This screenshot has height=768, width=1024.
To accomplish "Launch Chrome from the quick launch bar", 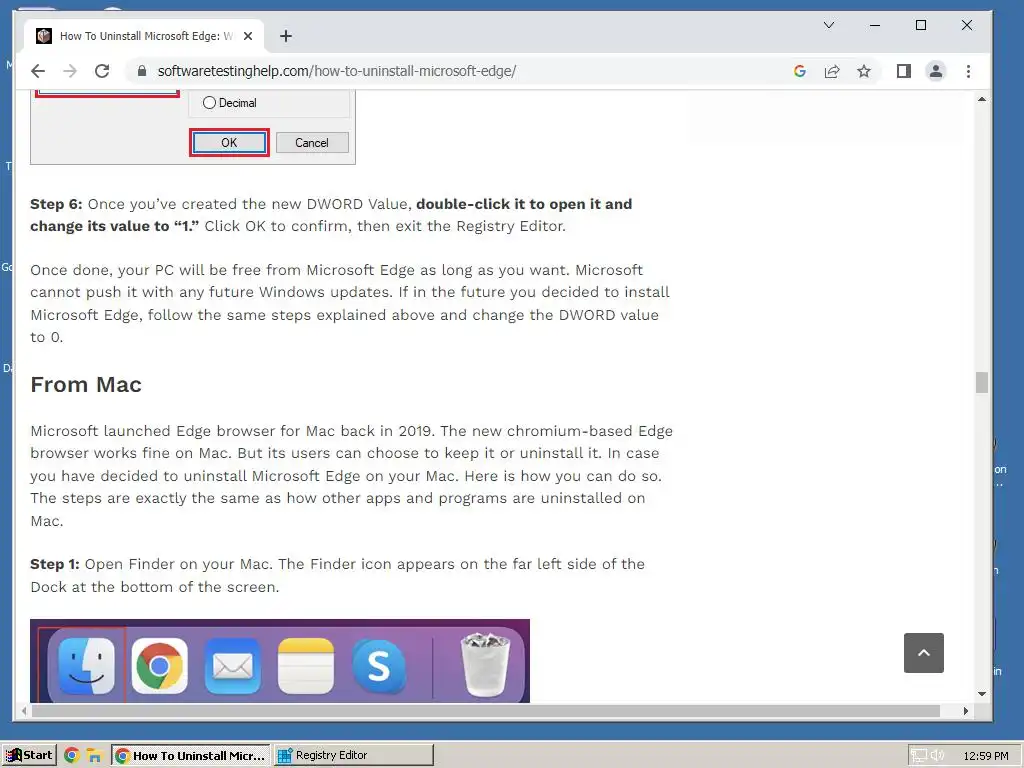I will pos(72,756).
